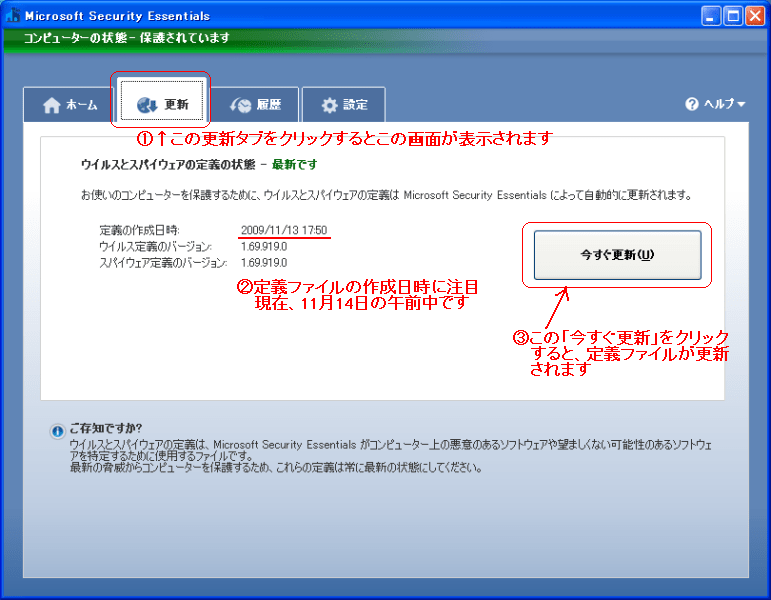Minimize the Security Essentials window
The image size is (771, 600).
click(x=711, y=16)
